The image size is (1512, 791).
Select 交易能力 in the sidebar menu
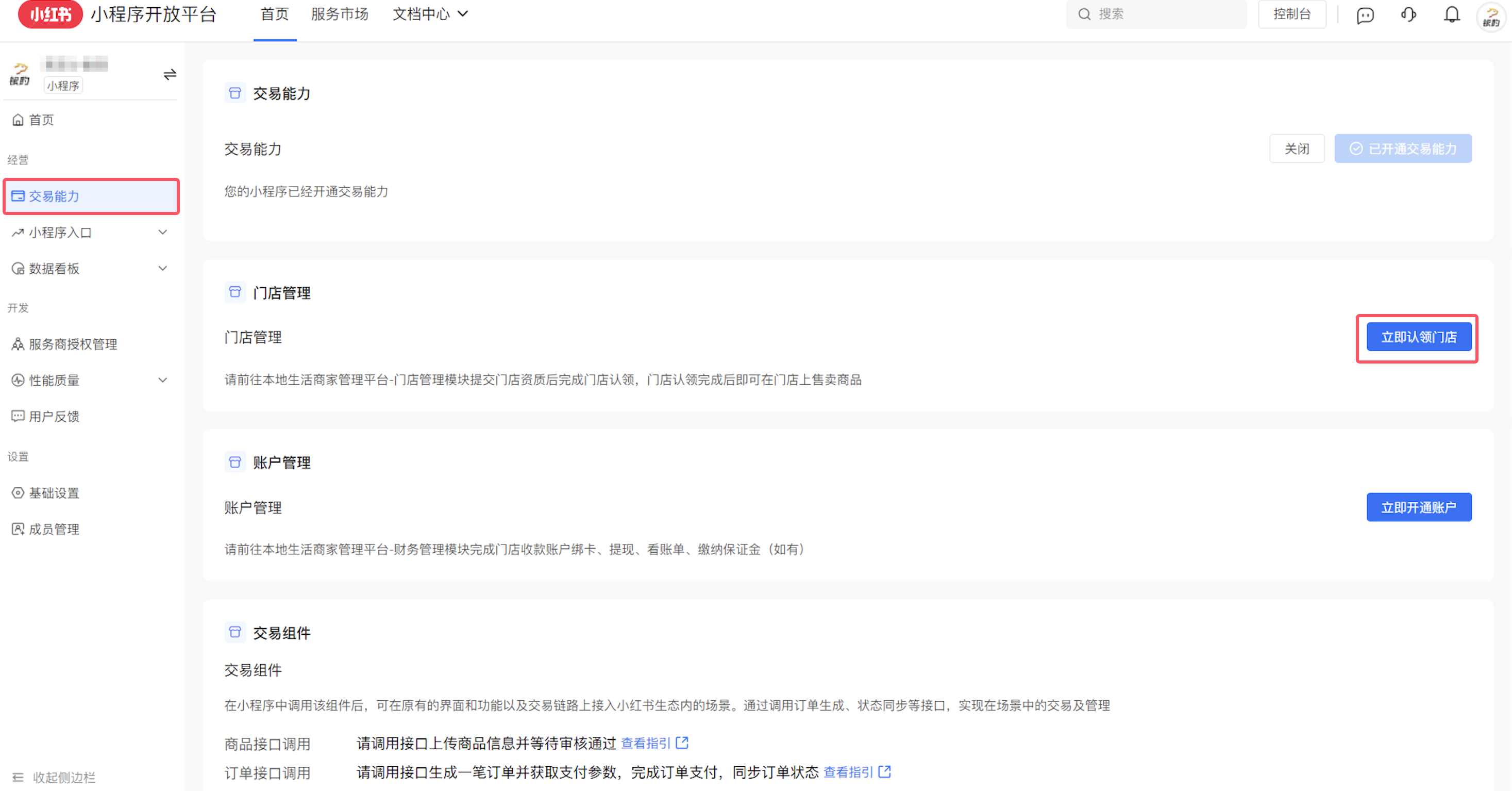click(54, 196)
